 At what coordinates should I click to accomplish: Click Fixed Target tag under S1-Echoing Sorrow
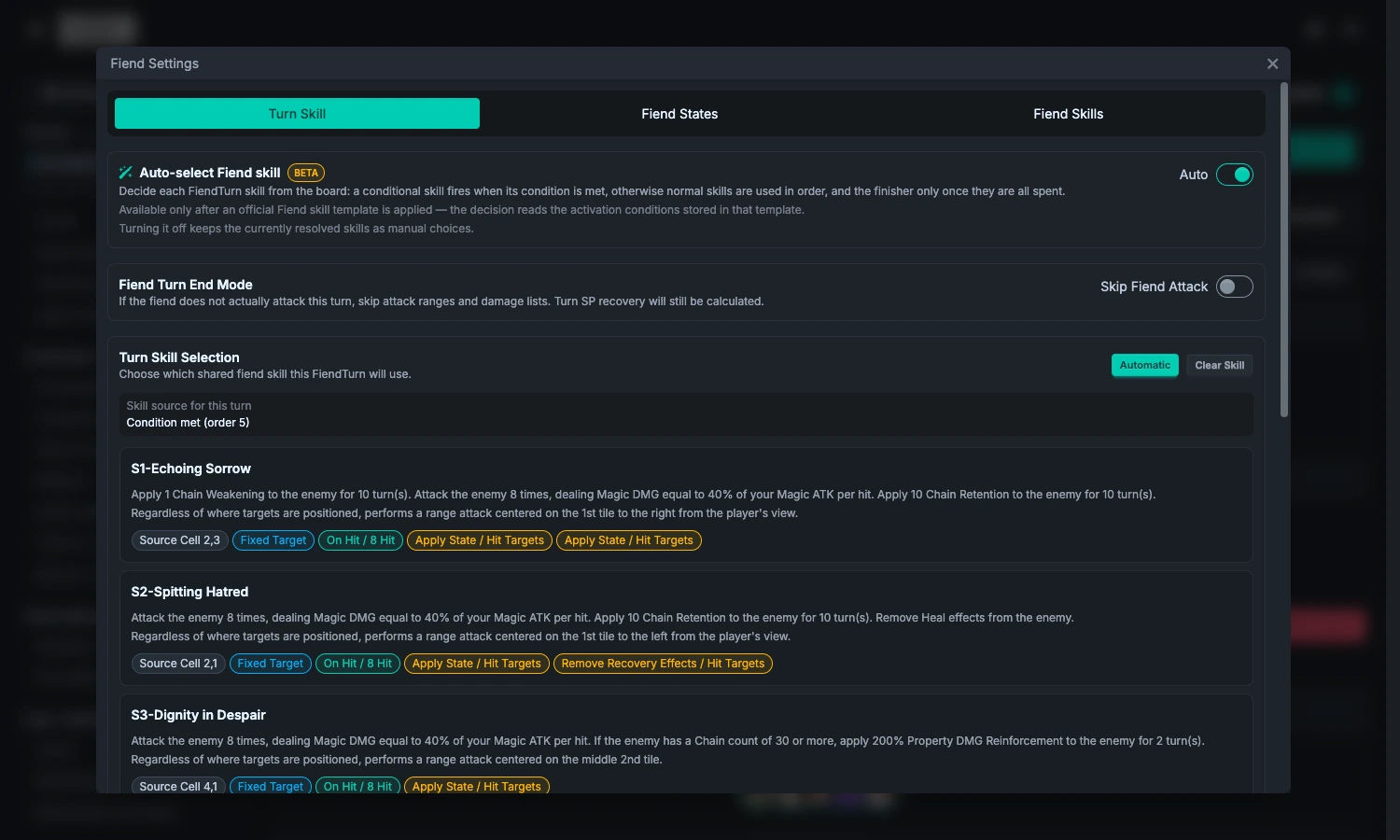click(x=273, y=540)
